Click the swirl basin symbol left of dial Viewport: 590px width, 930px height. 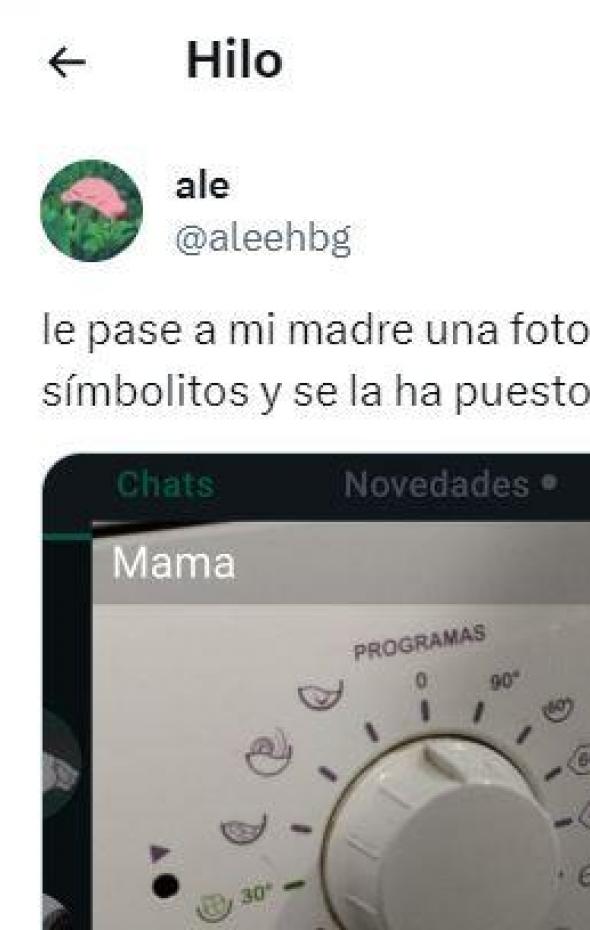269,751
